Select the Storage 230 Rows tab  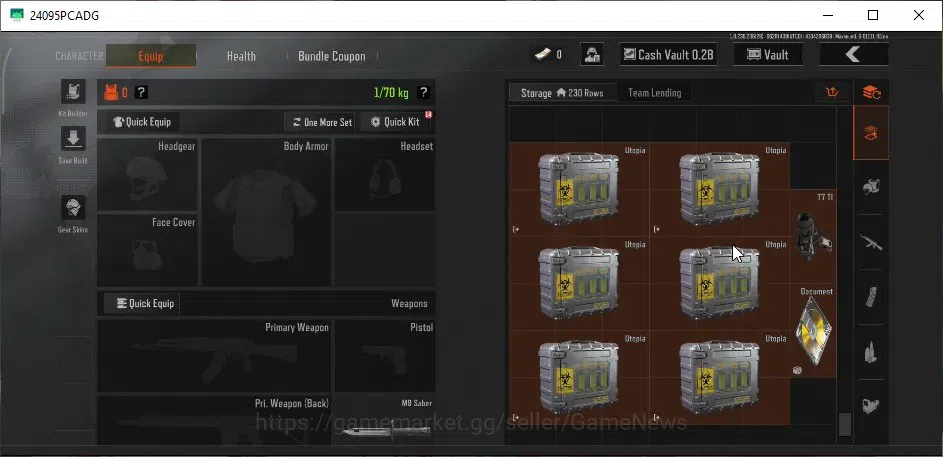(x=563, y=93)
